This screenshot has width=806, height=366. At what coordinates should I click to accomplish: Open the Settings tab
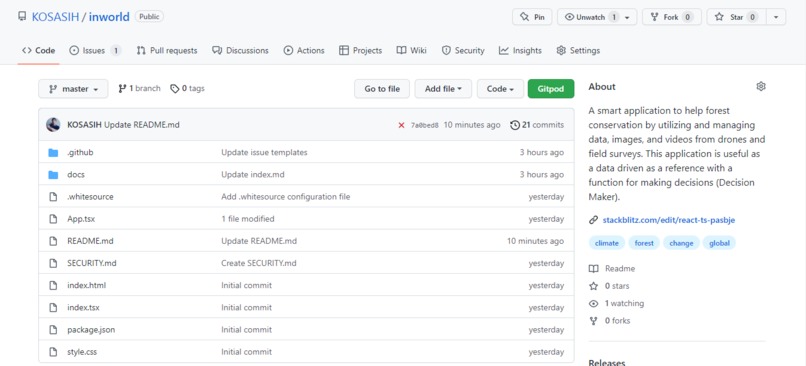578,50
